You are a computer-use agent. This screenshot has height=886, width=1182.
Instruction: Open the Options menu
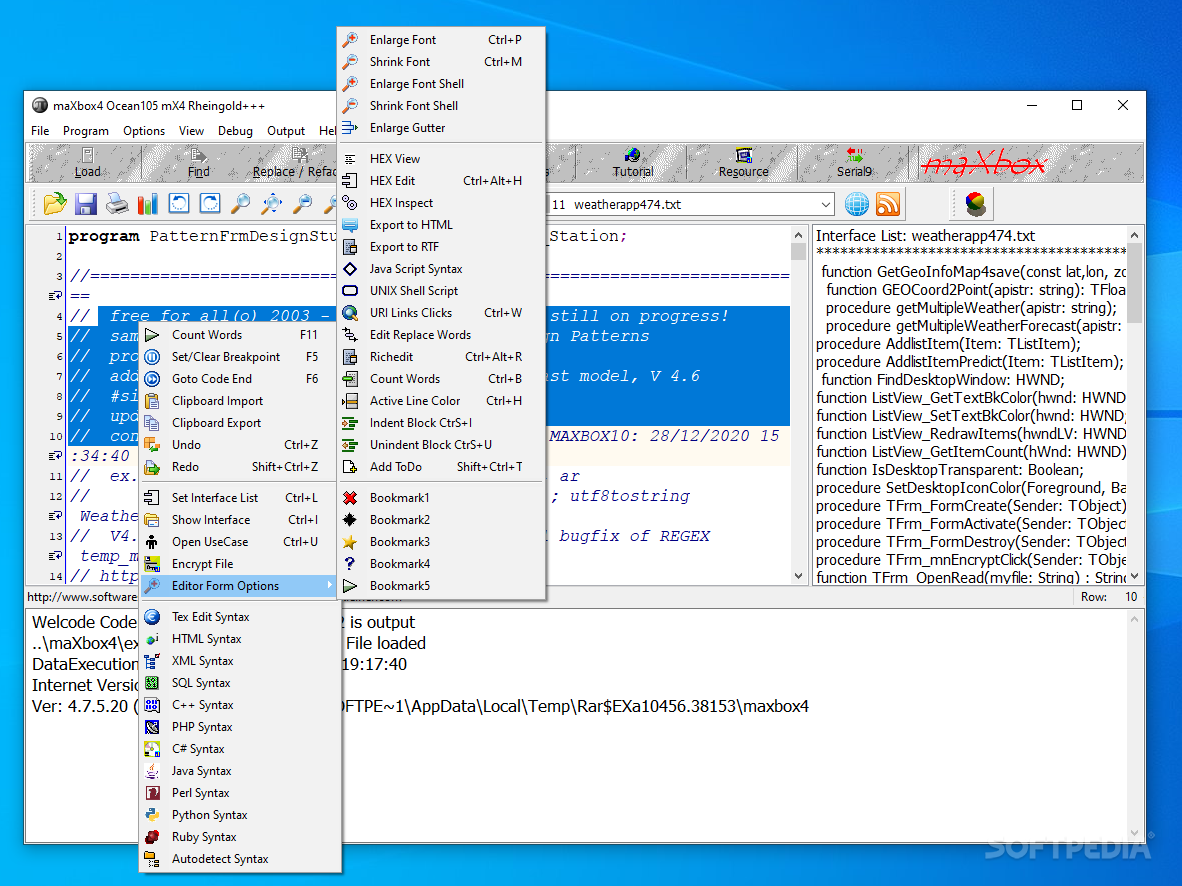144,130
